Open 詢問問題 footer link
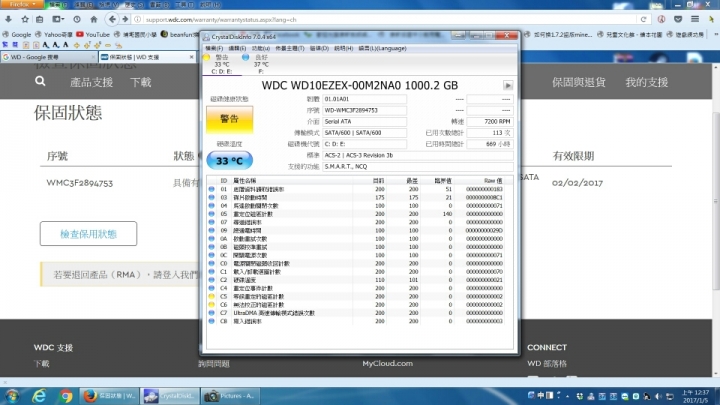The image size is (720, 405). point(214,364)
